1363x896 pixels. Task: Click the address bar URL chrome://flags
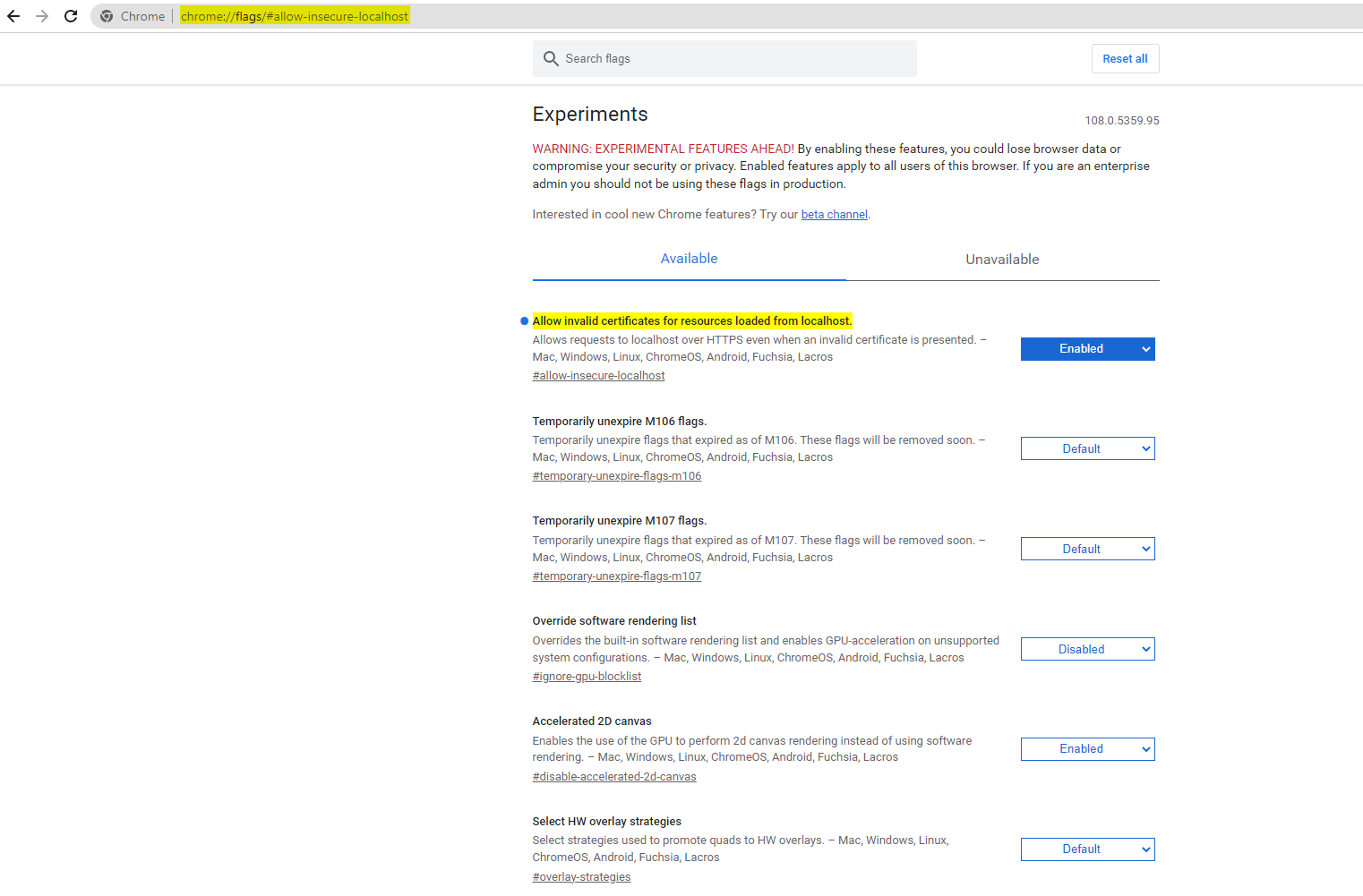(295, 16)
